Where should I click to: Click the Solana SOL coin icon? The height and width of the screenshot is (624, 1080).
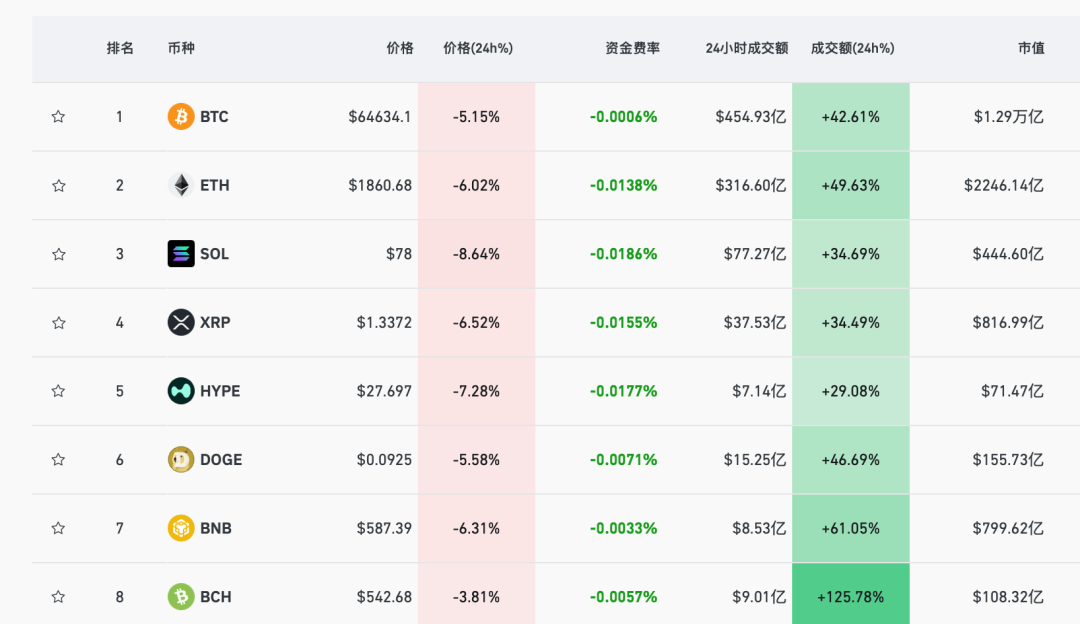181,254
